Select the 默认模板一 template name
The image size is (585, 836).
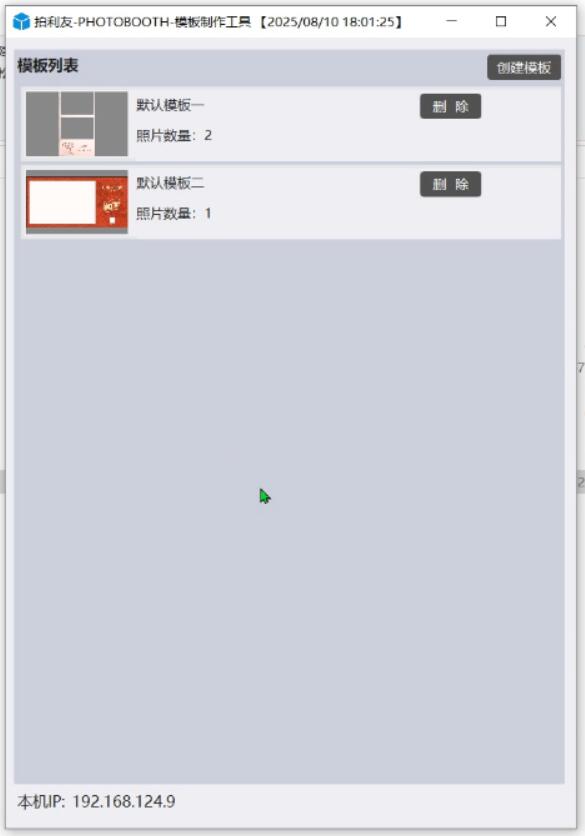170,105
